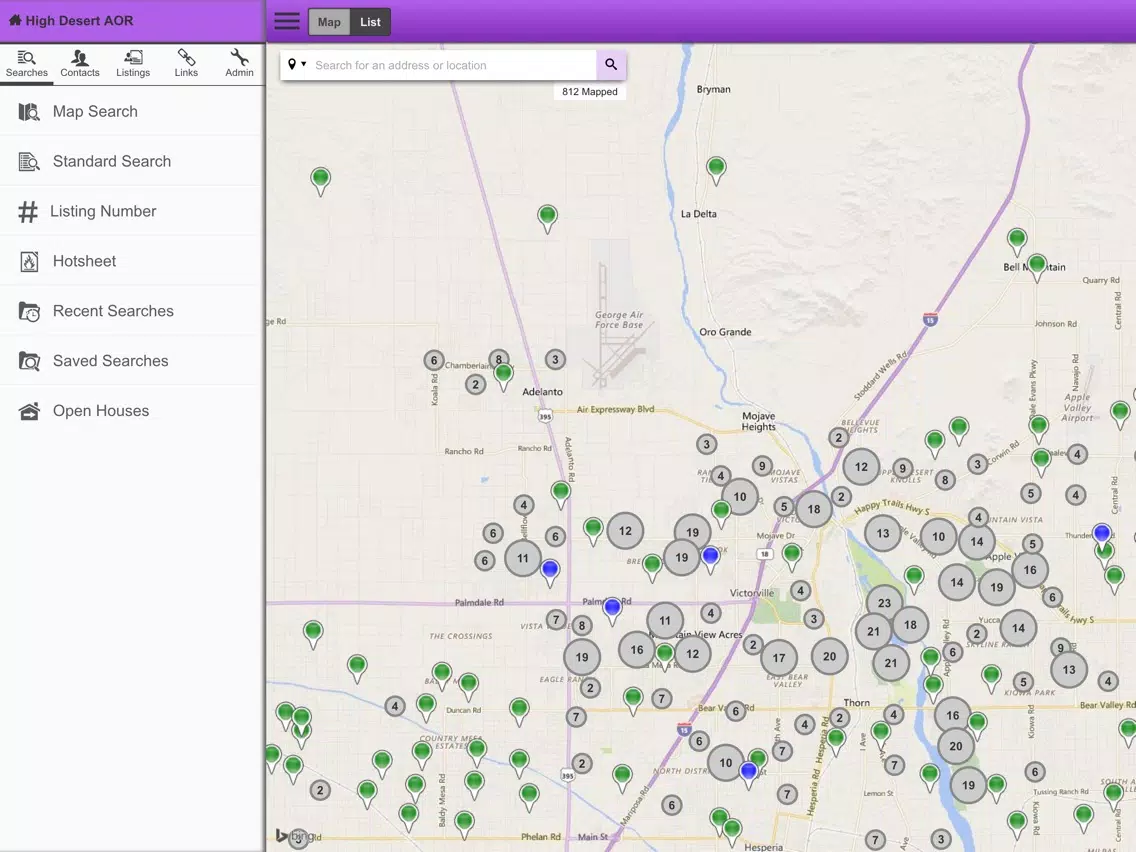This screenshot has height=852, width=1136.
Task: Click the Map Search icon
Action: pyautogui.click(x=29, y=112)
